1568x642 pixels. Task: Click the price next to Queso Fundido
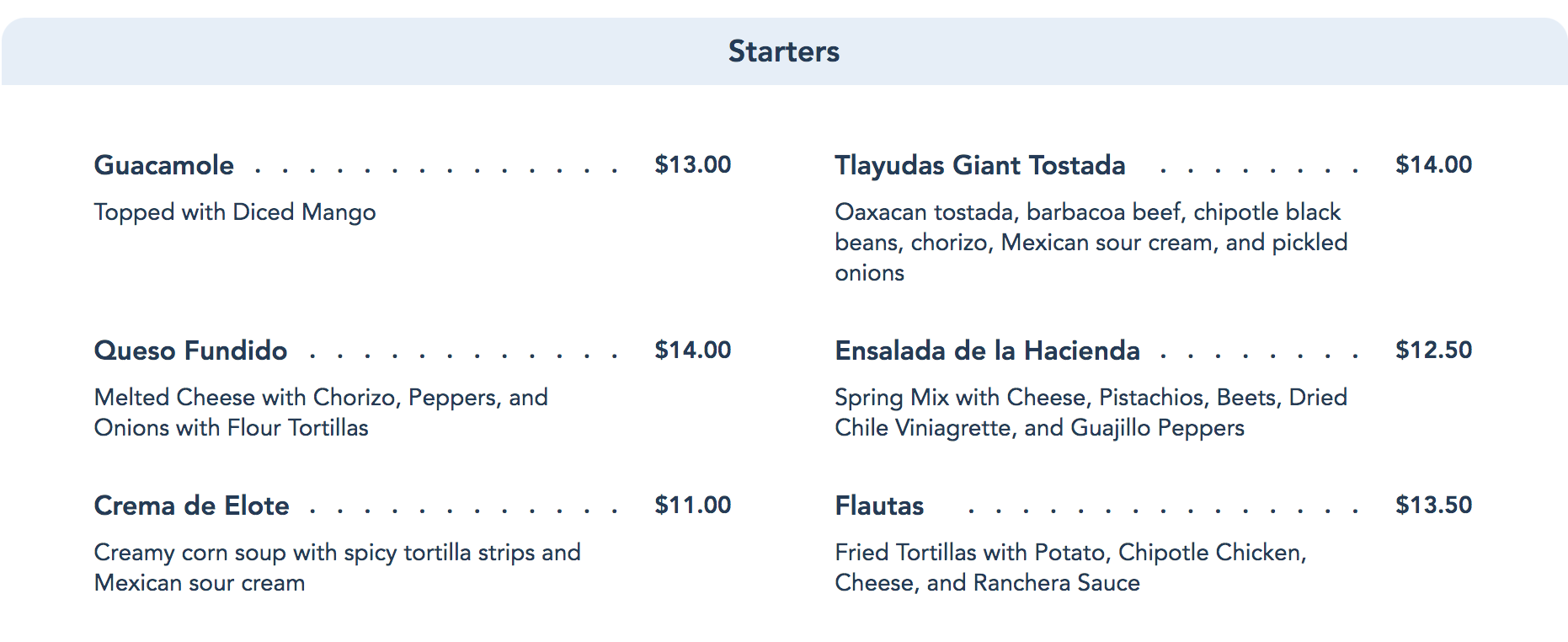692,350
